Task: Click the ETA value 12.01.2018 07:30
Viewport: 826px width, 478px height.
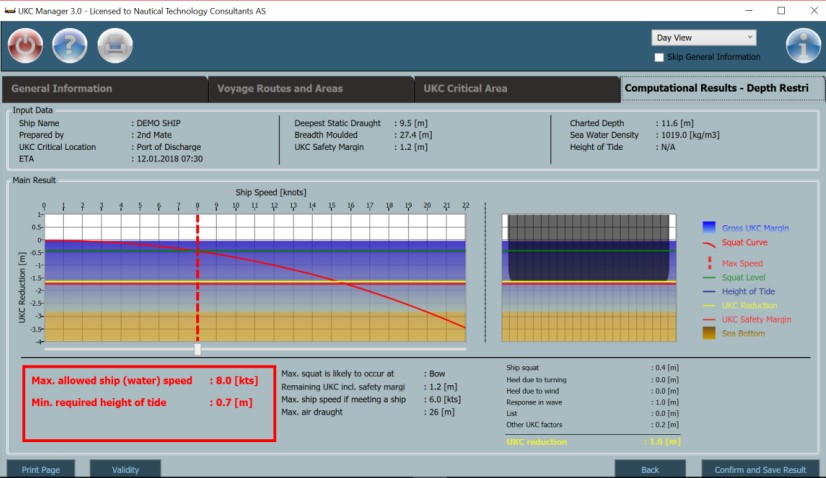Action: point(170,159)
